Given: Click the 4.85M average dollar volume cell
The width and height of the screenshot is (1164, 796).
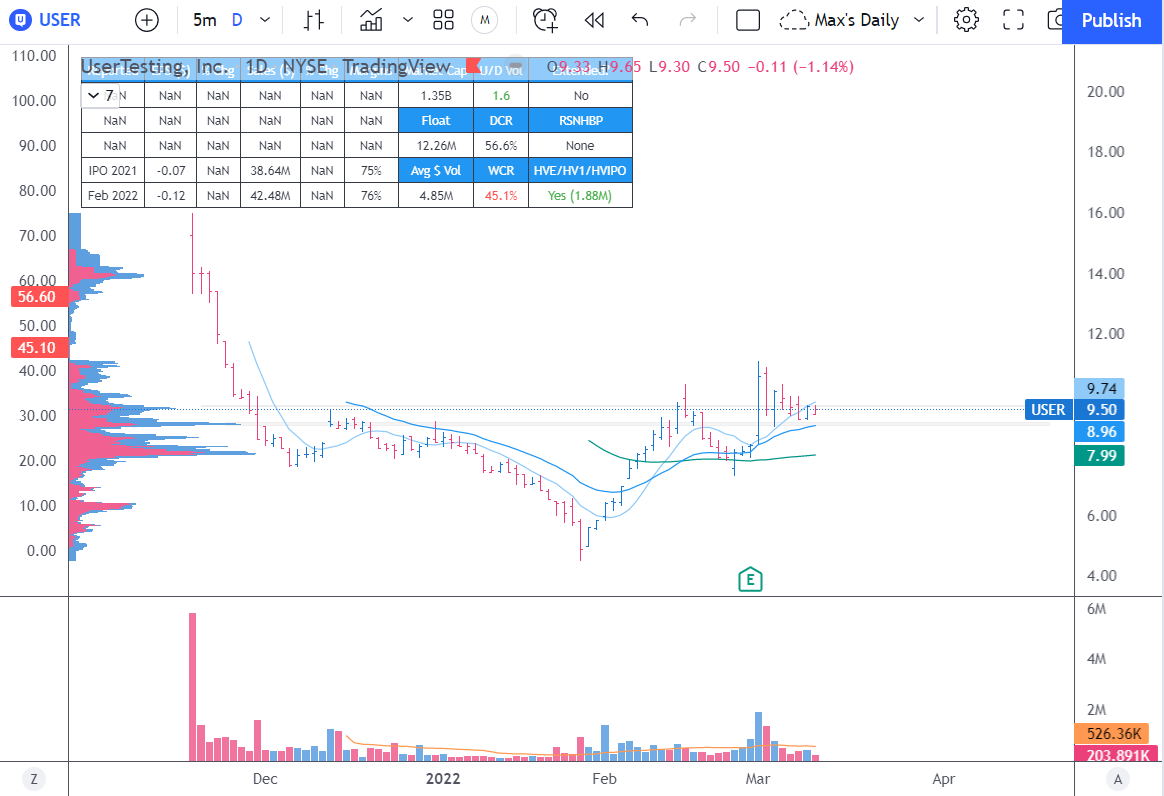Looking at the screenshot, I should click(436, 196).
